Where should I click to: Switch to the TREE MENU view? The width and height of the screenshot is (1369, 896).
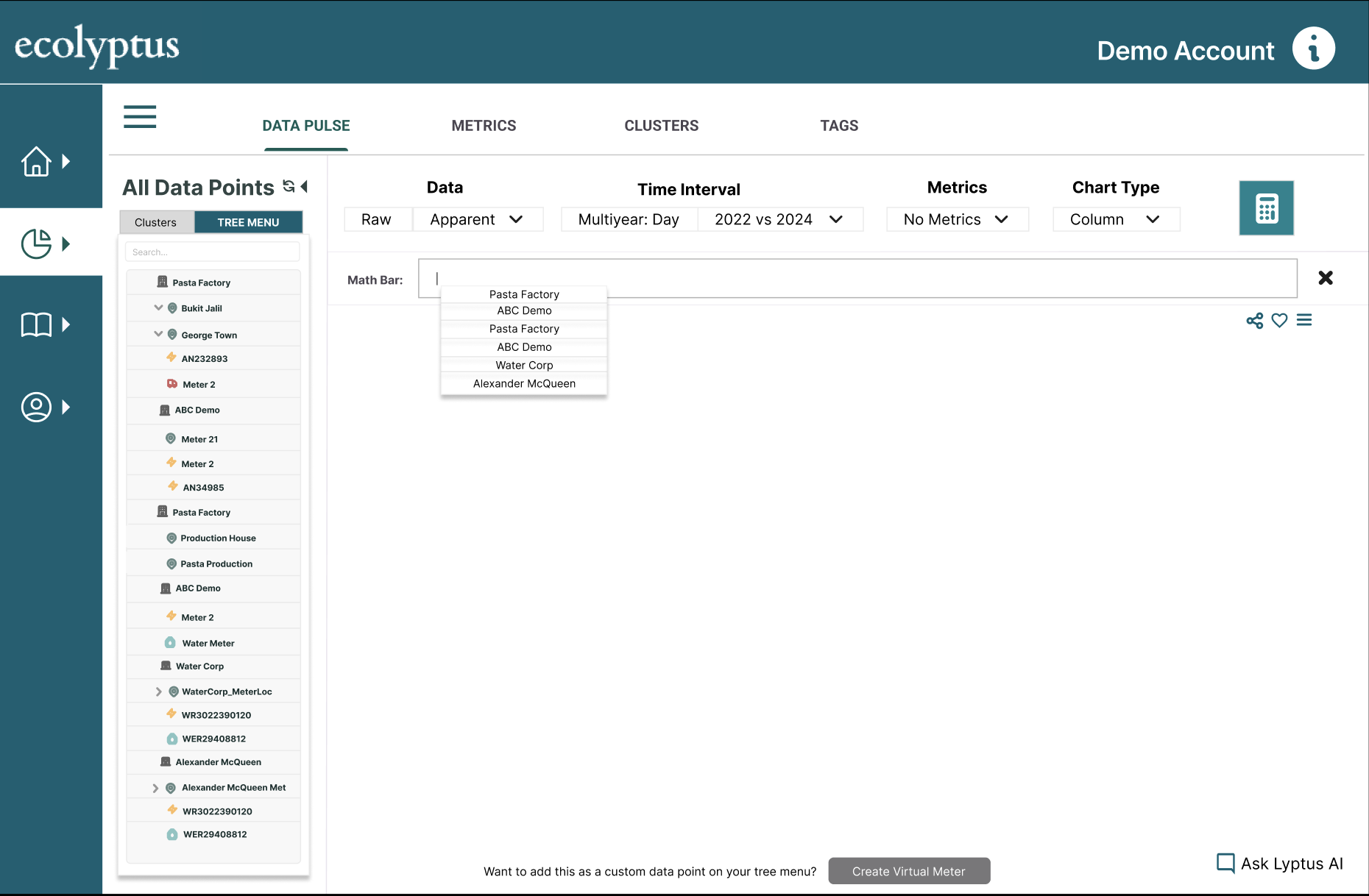click(x=248, y=222)
